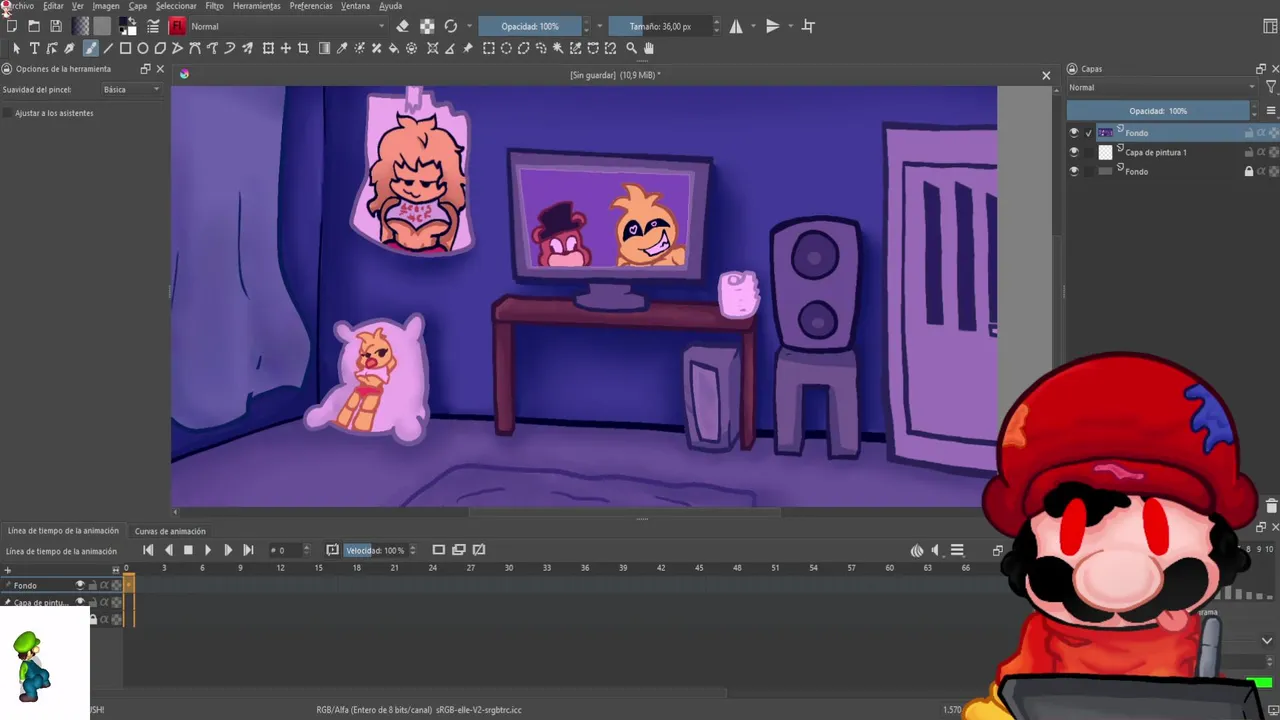This screenshot has height=720, width=1280.
Task: Select the Freehand Brush tool
Action: 91,48
